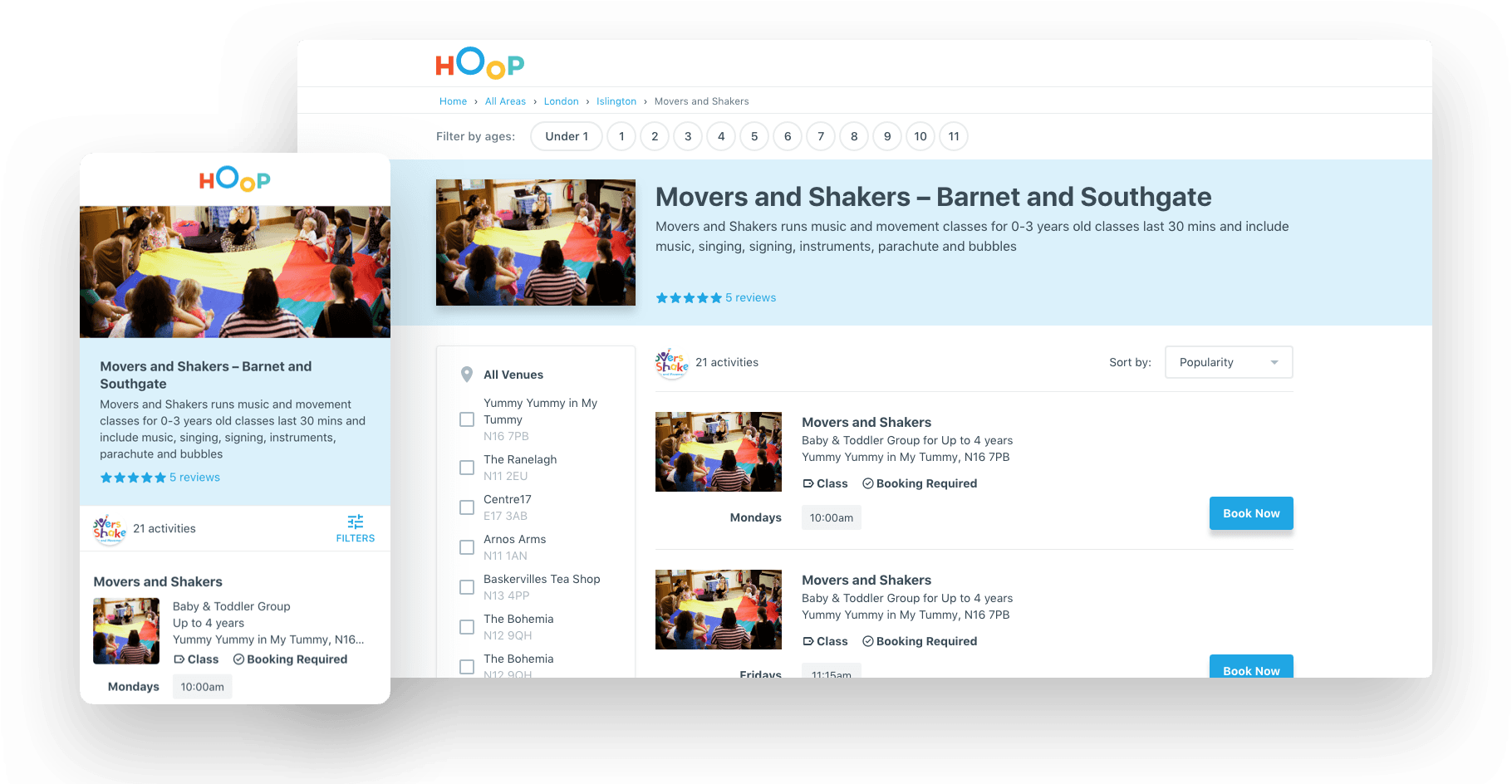The image size is (1512, 784).
Task: Select the 10:00am time slot in desktop listing
Action: click(x=832, y=517)
